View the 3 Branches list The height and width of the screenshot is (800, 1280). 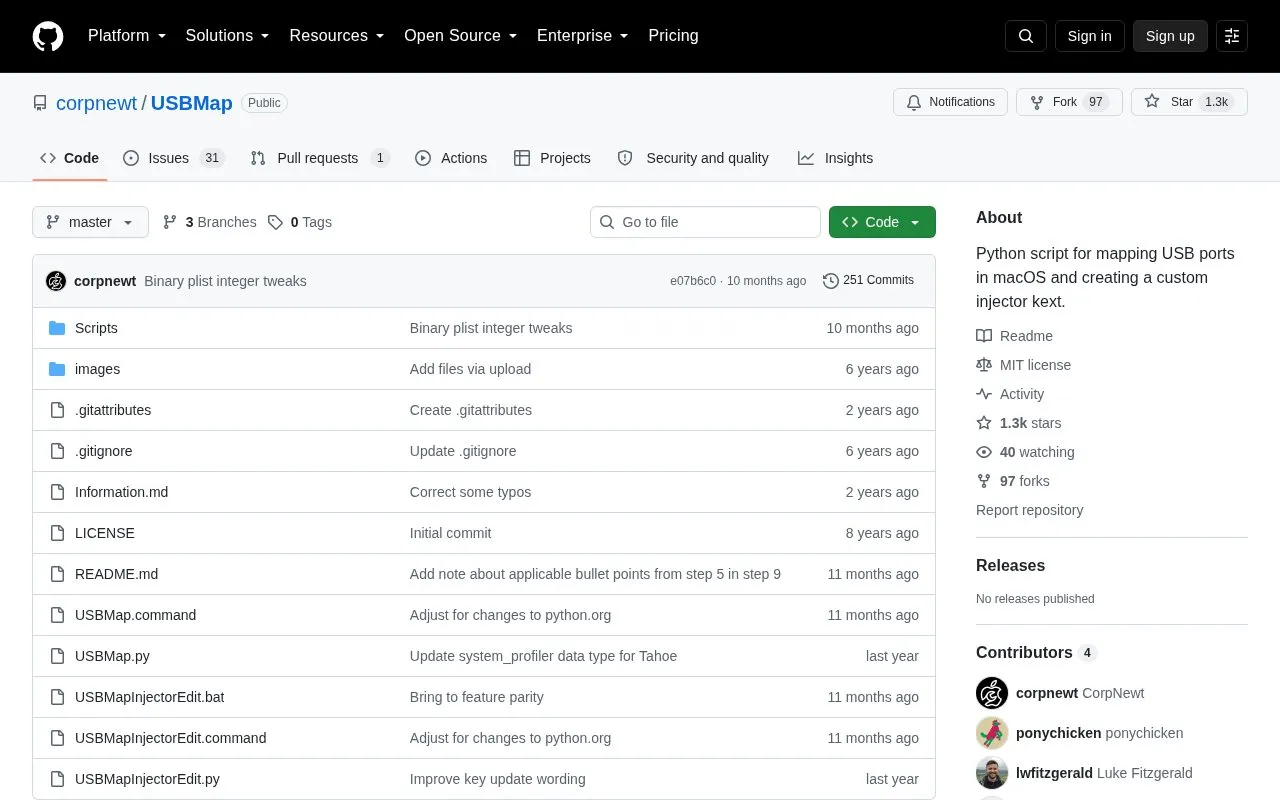[x=209, y=222]
